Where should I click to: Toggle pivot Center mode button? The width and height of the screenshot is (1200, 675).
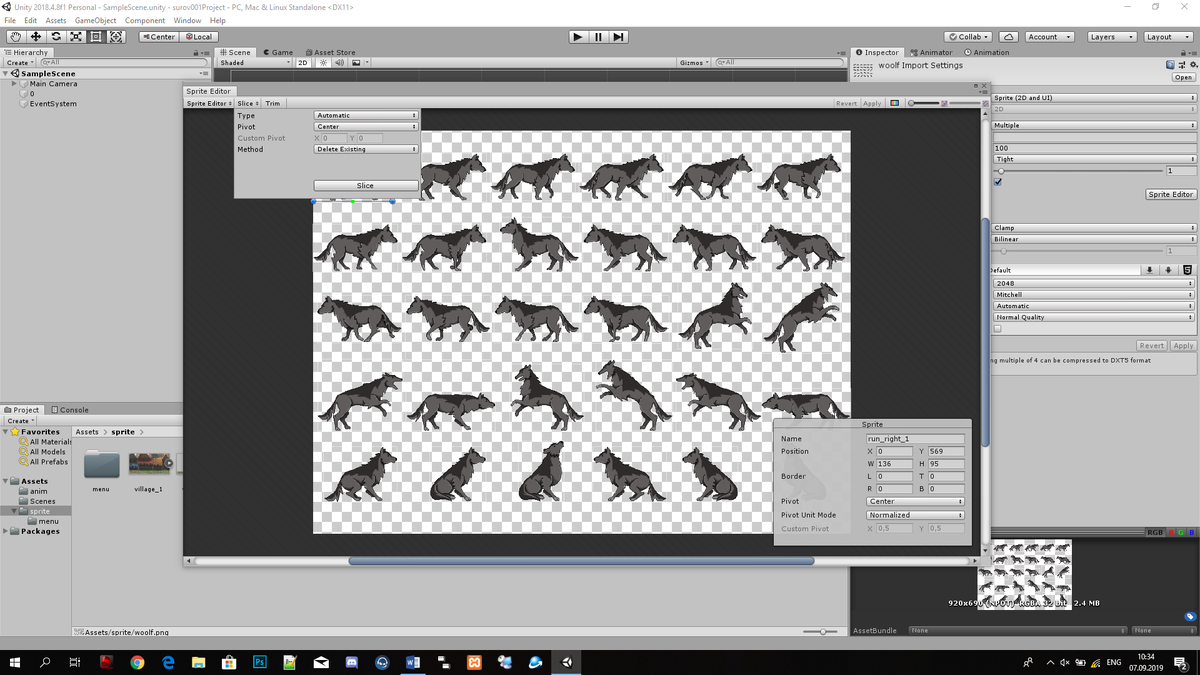[x=158, y=37]
